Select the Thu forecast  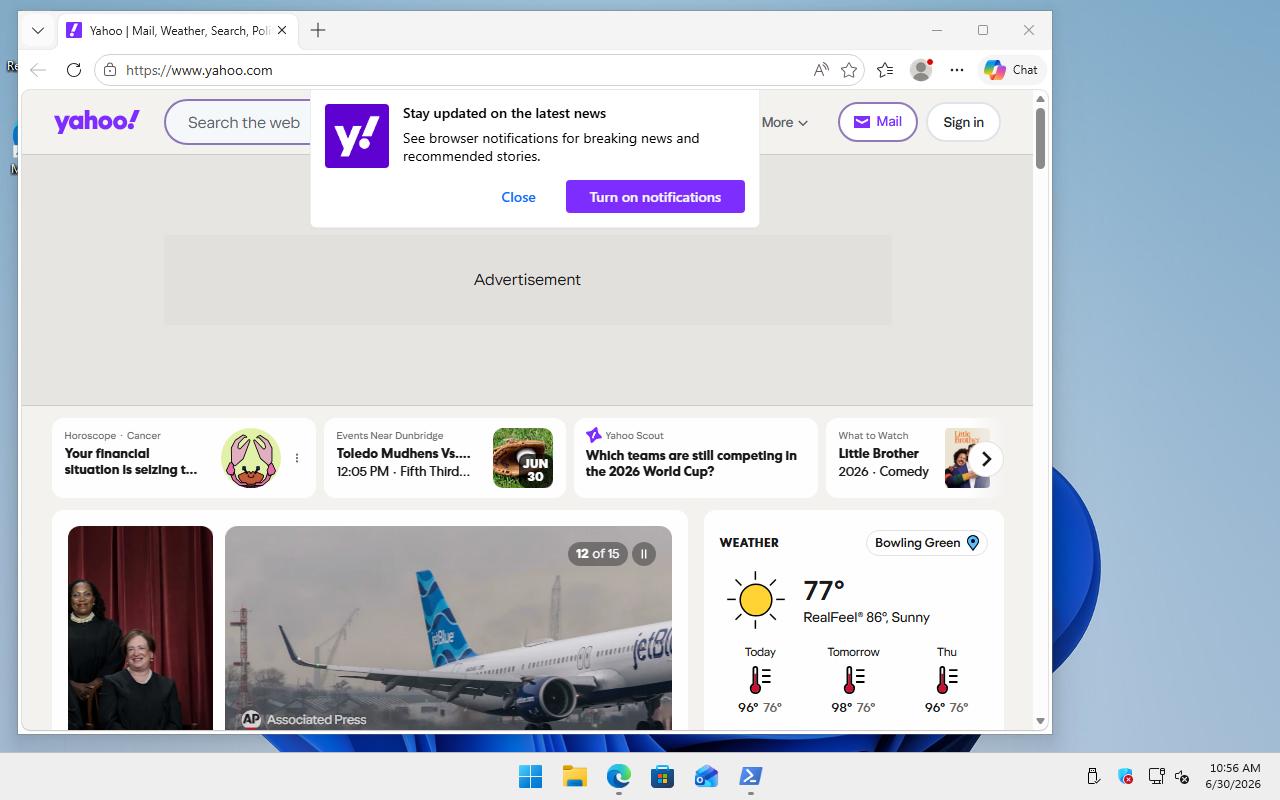pos(946,680)
